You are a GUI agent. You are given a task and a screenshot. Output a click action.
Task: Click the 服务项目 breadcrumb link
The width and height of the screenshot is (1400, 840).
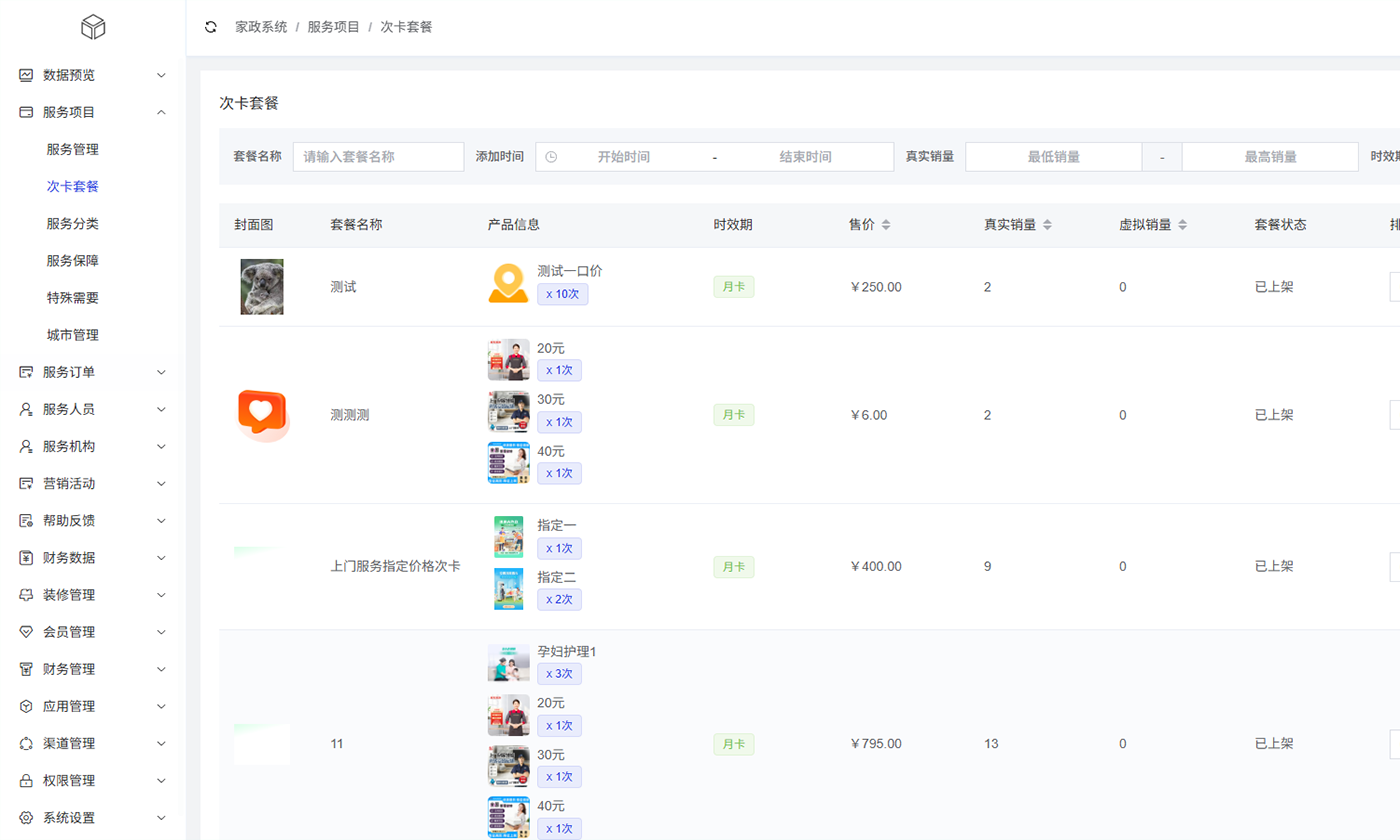333,27
